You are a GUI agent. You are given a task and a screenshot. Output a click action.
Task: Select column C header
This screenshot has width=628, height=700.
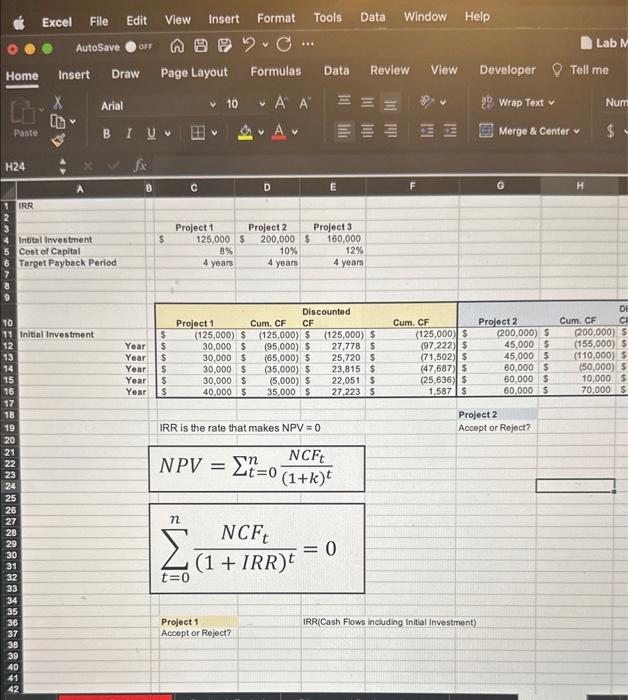194,188
